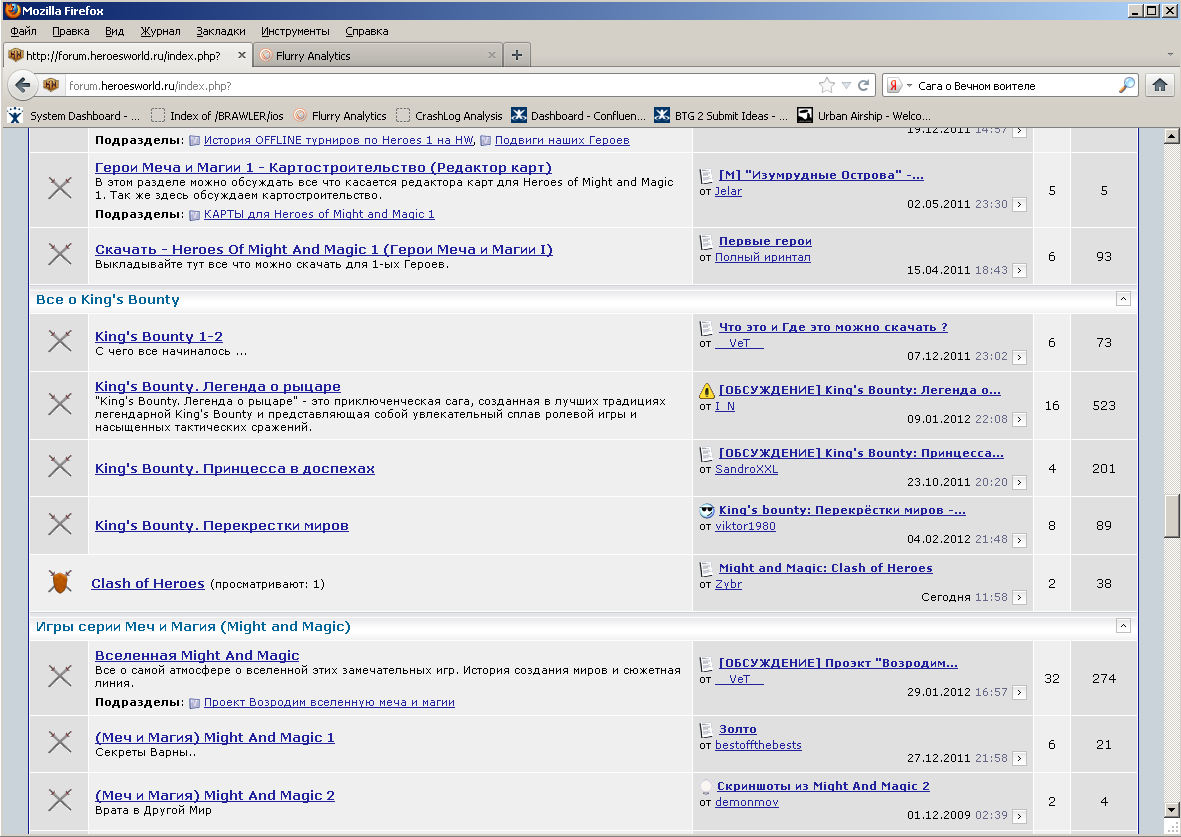
Task: Open (Меч и Магия) Might And Magic 1 forum
Action: point(215,738)
